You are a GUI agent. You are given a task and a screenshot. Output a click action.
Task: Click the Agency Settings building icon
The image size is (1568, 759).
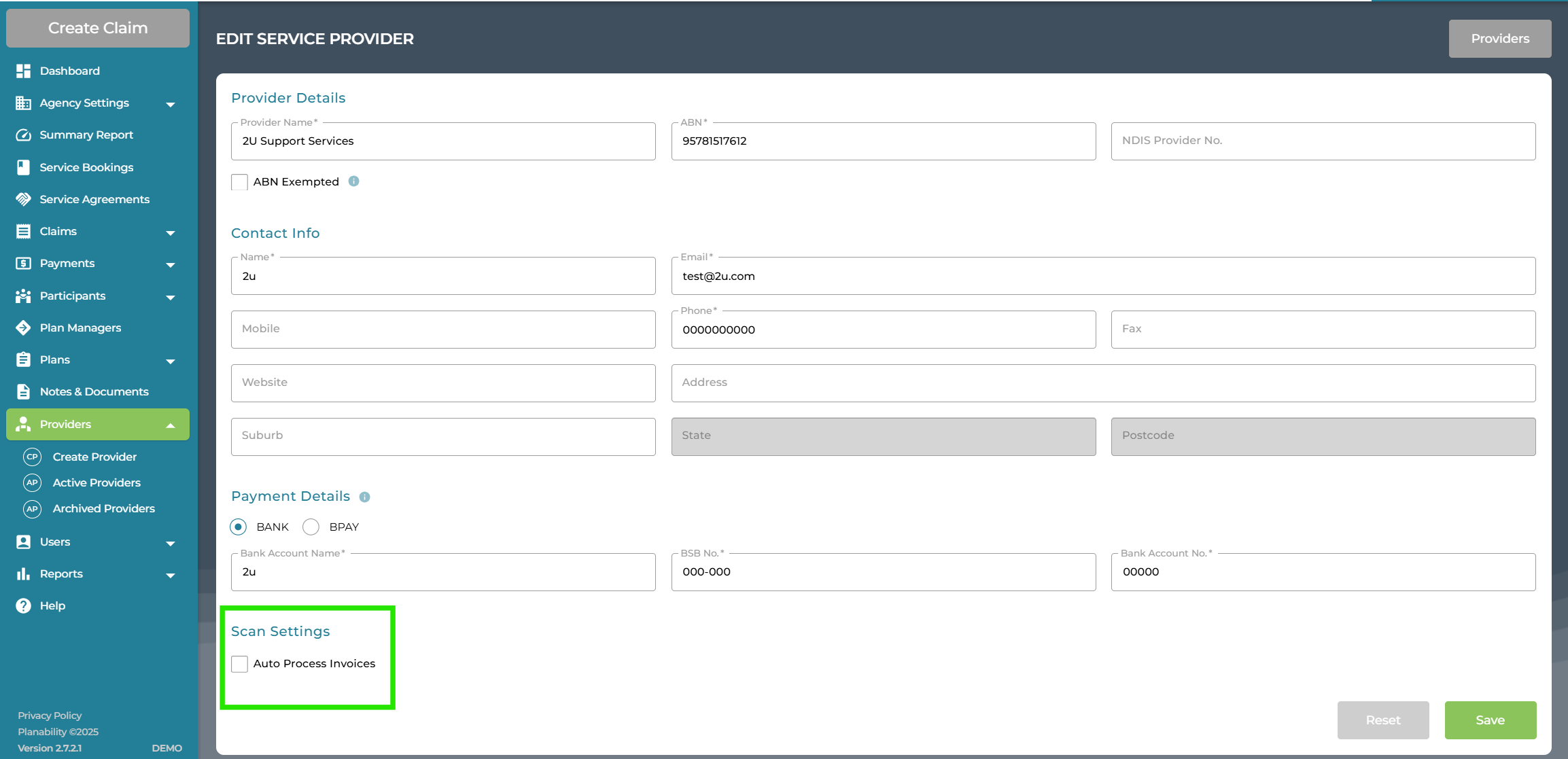[x=23, y=103]
